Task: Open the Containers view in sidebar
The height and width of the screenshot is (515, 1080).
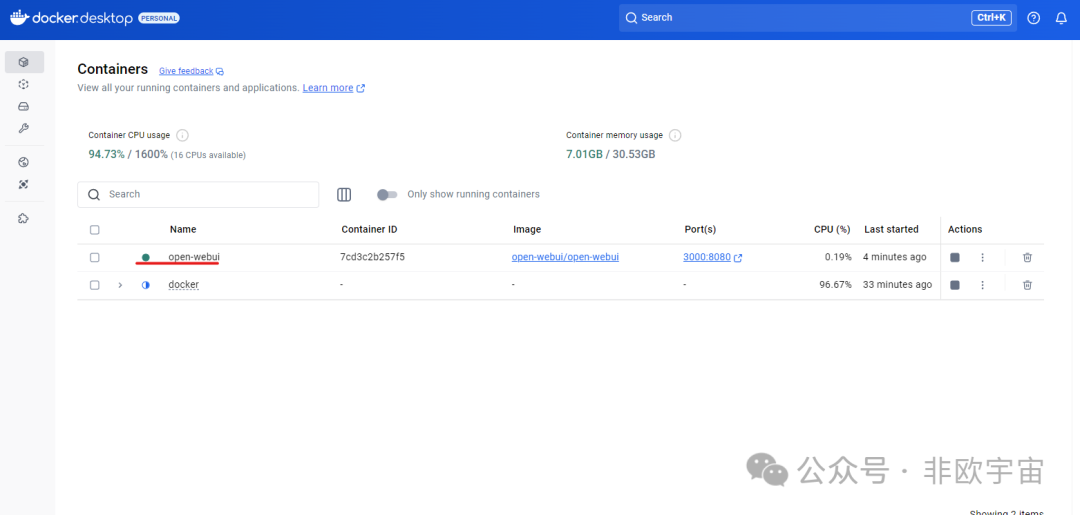Action: [24, 62]
